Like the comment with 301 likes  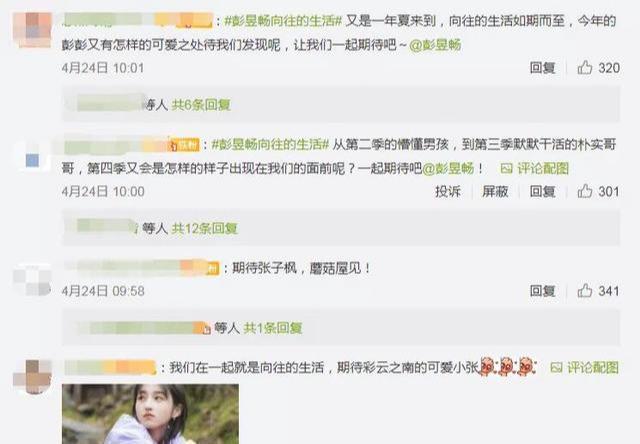584,191
